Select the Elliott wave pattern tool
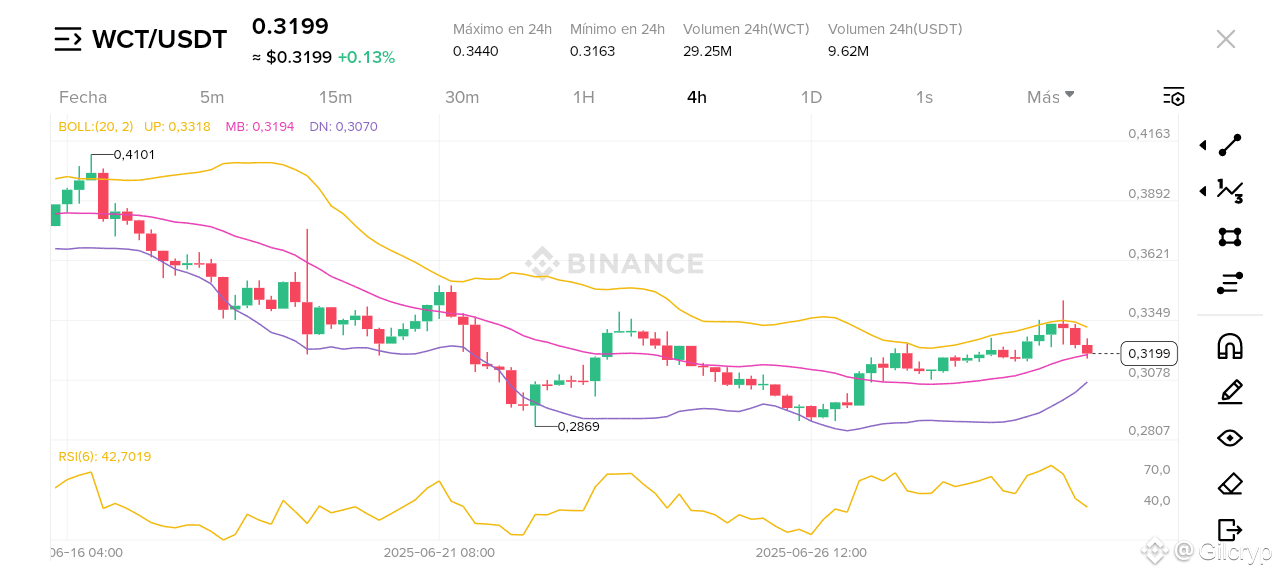 click(1230, 191)
